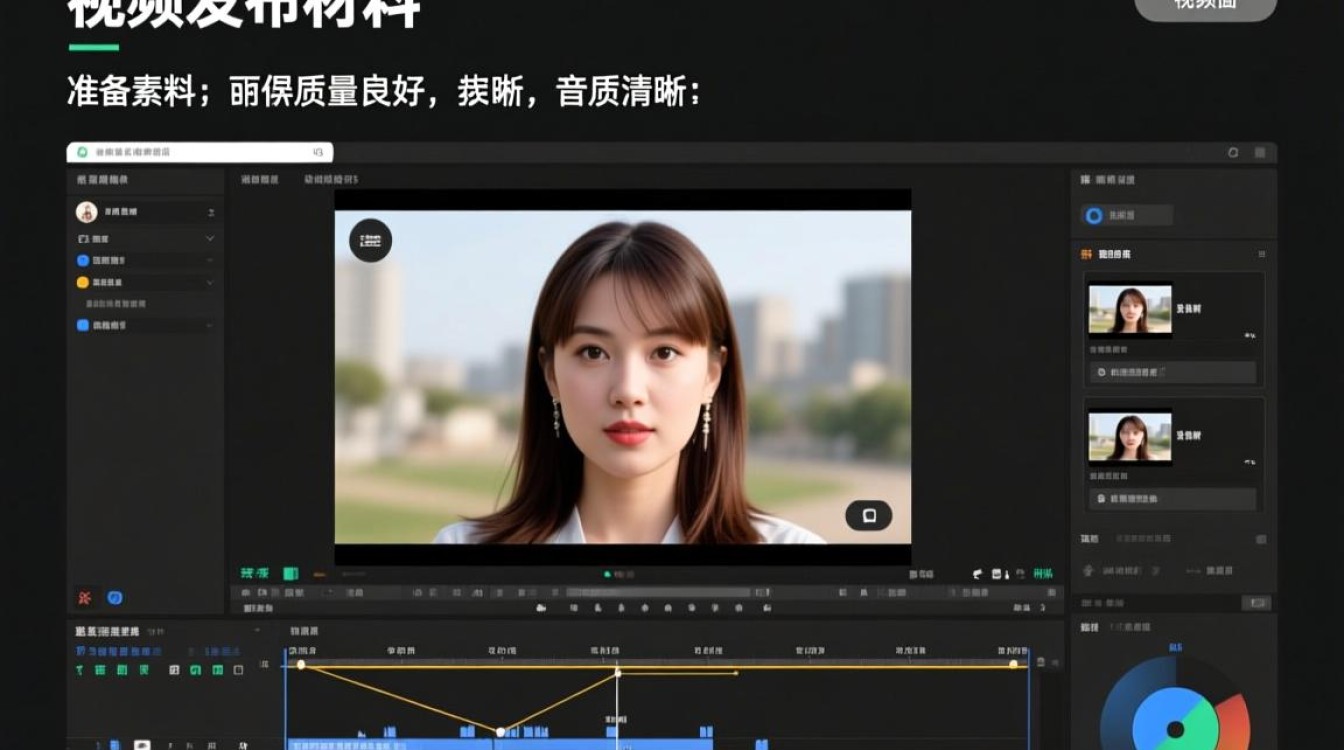The image size is (1344, 750).
Task: Click the red segment of the pie chart
Action: tap(1234, 724)
